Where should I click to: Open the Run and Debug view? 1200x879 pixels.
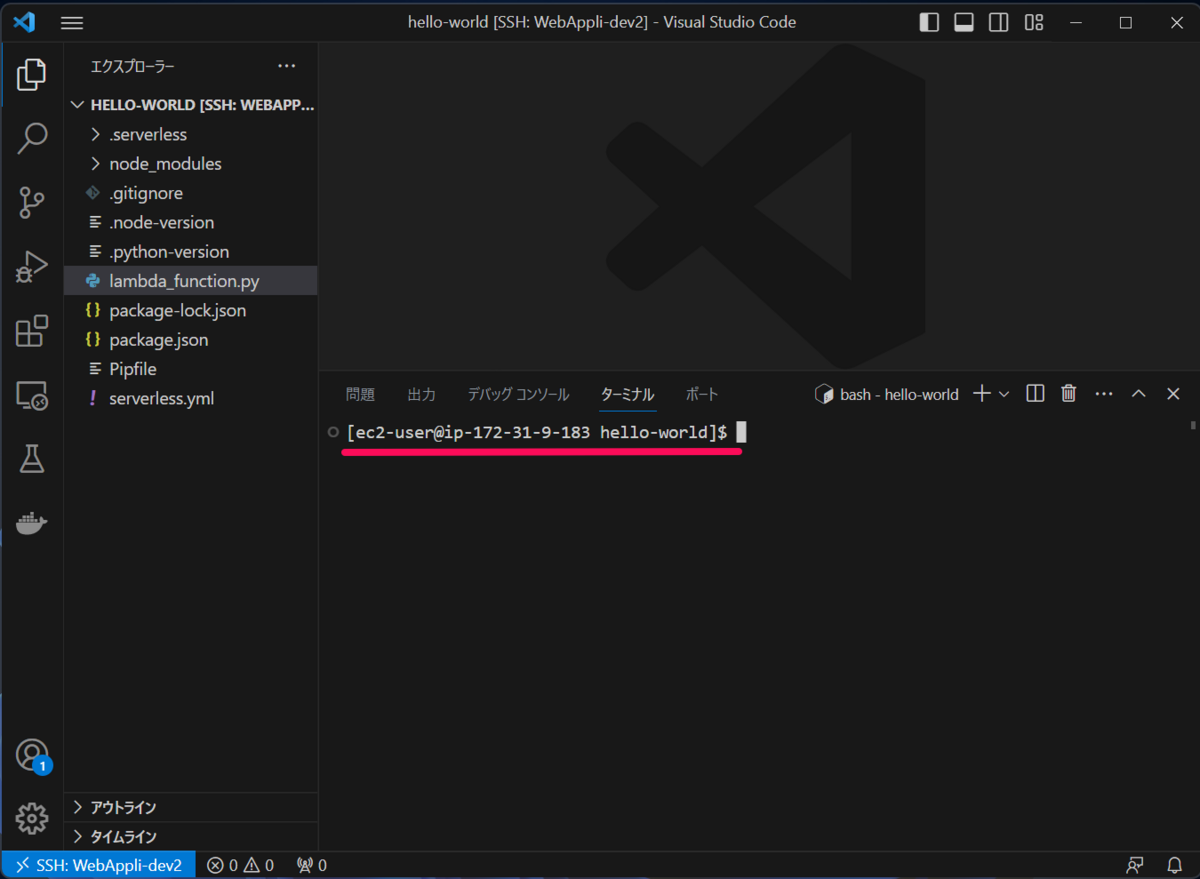32,267
